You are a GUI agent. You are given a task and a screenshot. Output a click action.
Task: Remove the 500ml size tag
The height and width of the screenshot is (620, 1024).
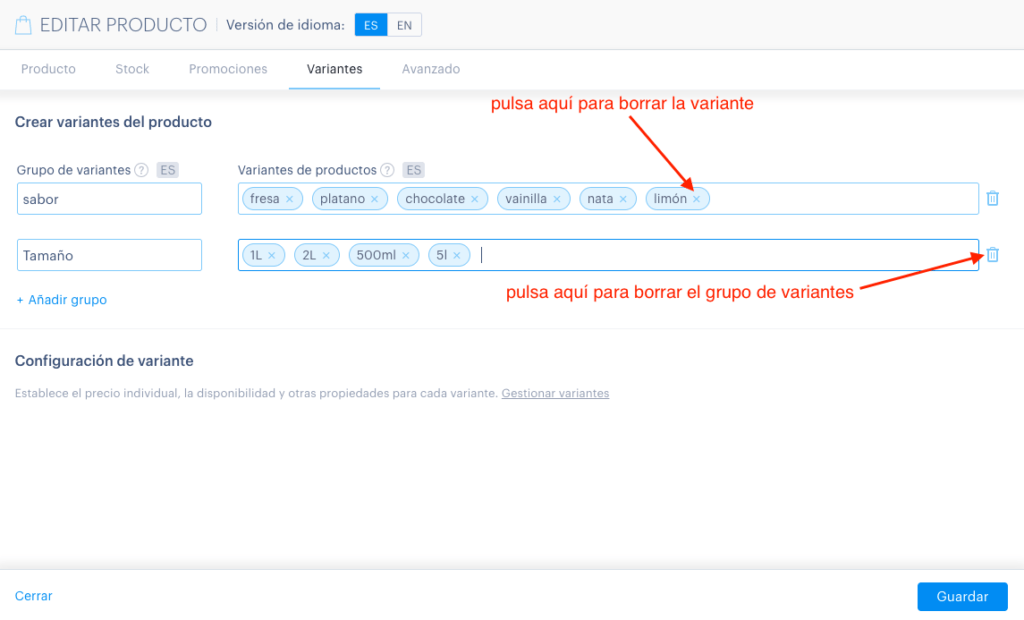(x=406, y=255)
